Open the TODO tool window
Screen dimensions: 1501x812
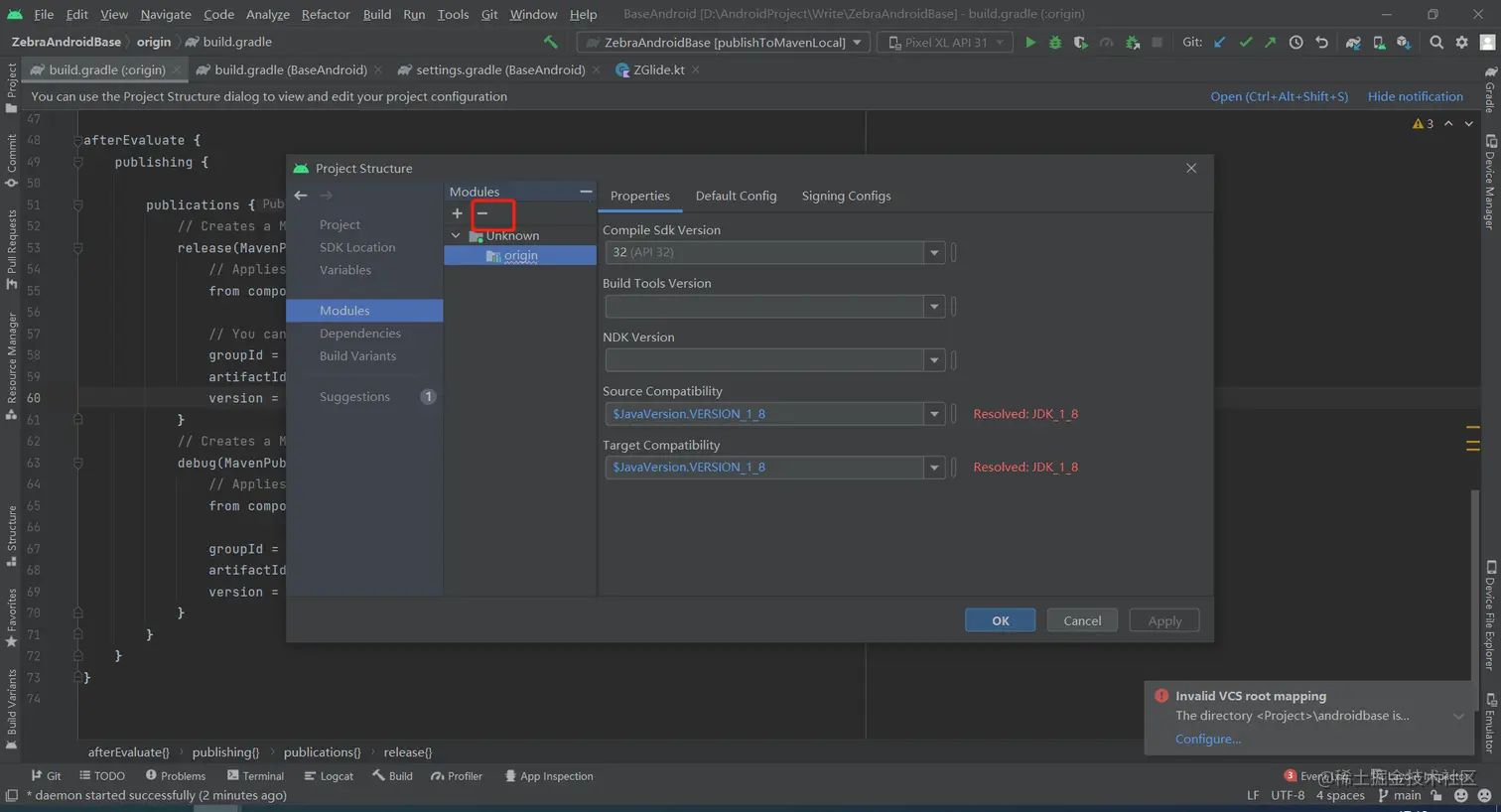pos(102,776)
